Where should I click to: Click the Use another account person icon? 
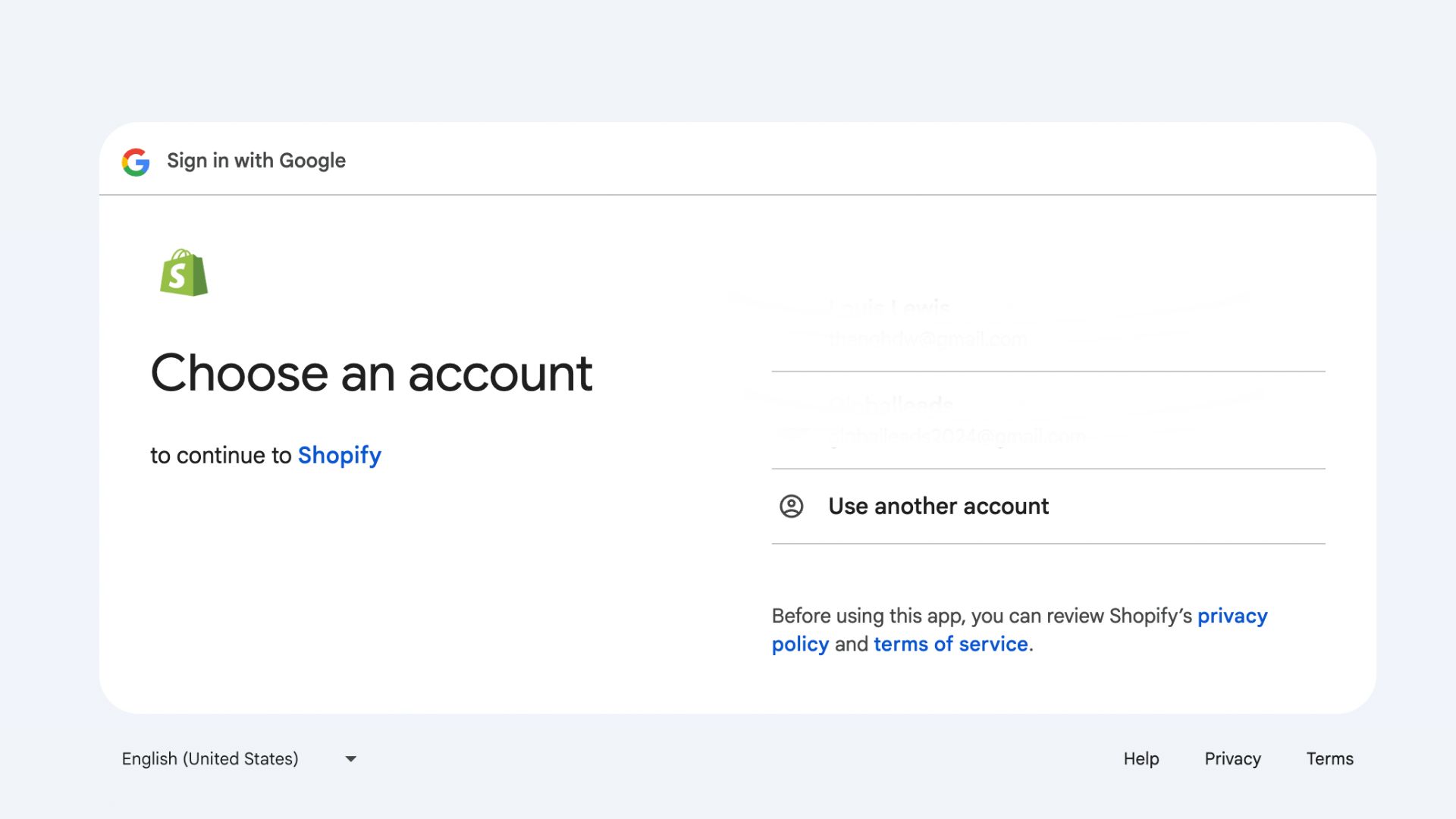[x=791, y=507]
